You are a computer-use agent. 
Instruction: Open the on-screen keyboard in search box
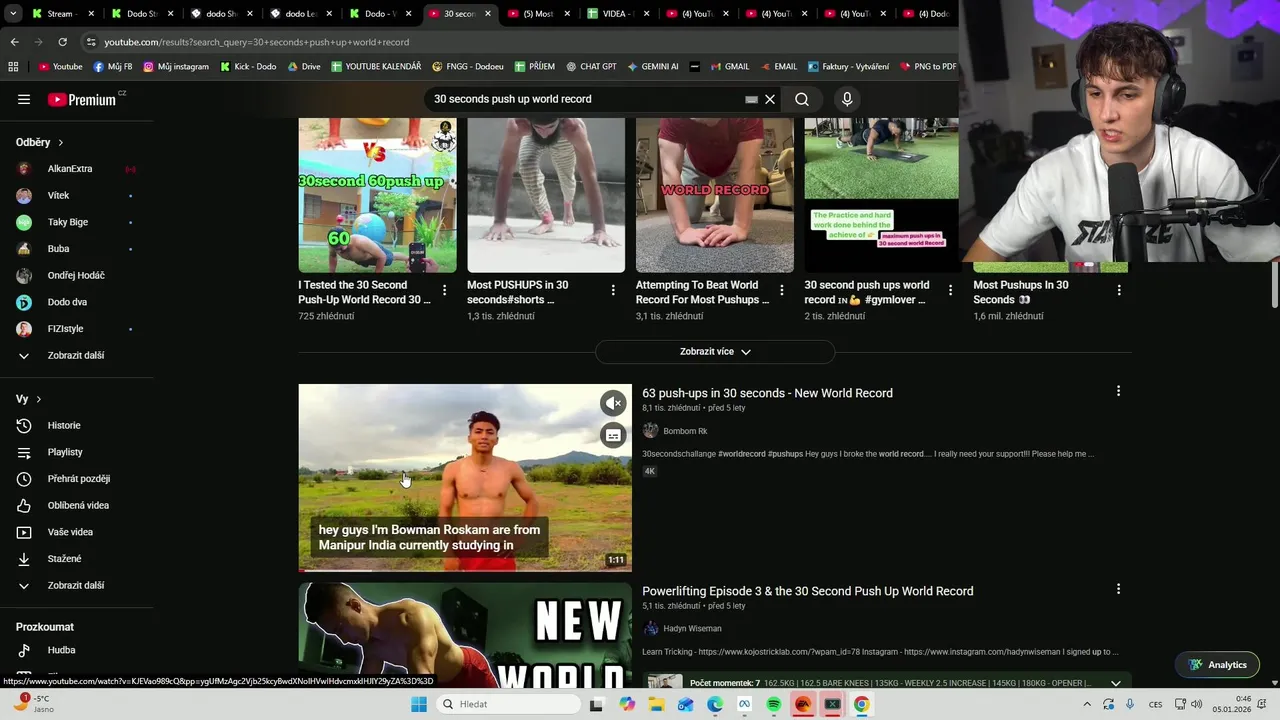751,99
